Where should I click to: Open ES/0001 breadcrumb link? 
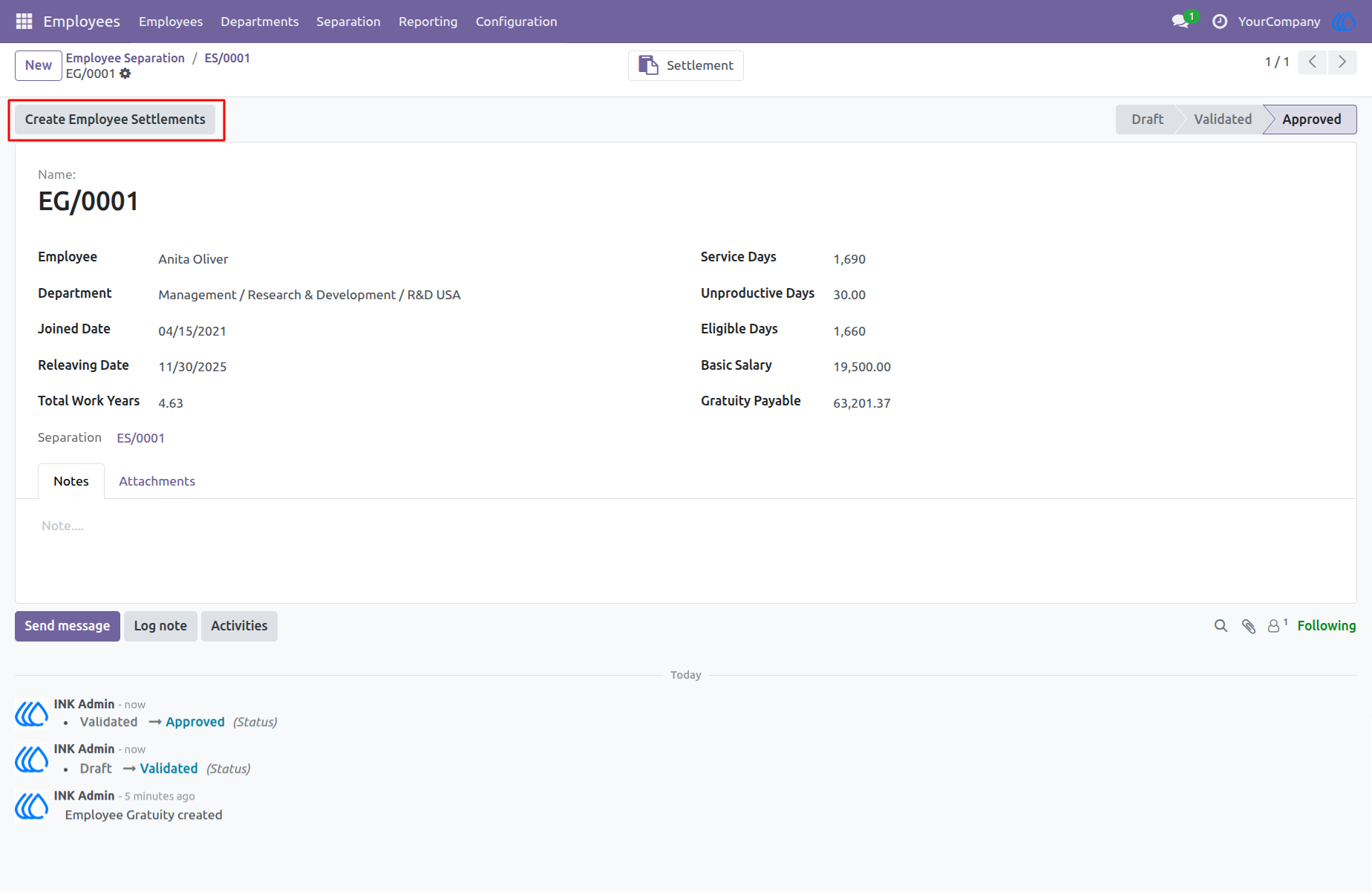pyautogui.click(x=227, y=58)
